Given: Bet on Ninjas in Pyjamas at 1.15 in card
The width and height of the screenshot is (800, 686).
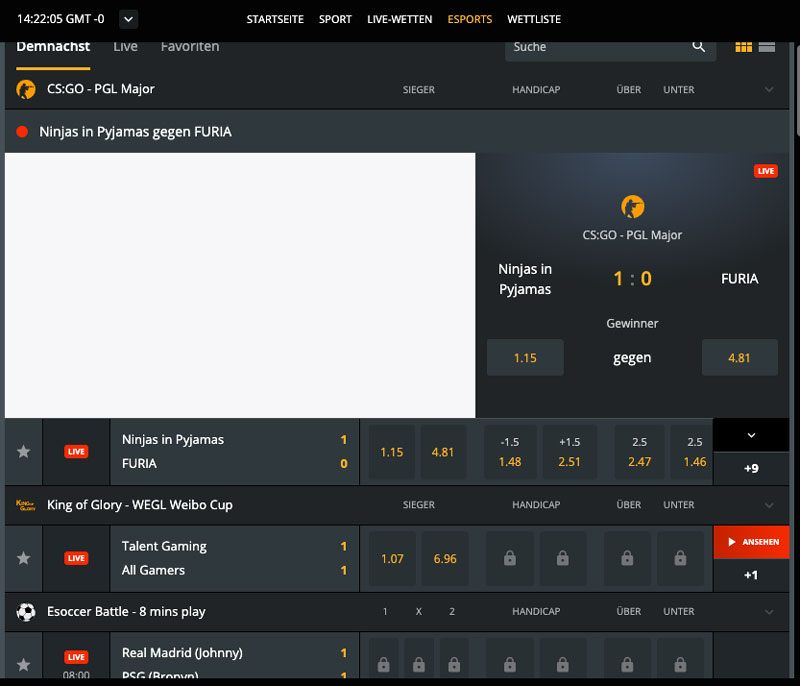Looking at the screenshot, I should point(525,358).
